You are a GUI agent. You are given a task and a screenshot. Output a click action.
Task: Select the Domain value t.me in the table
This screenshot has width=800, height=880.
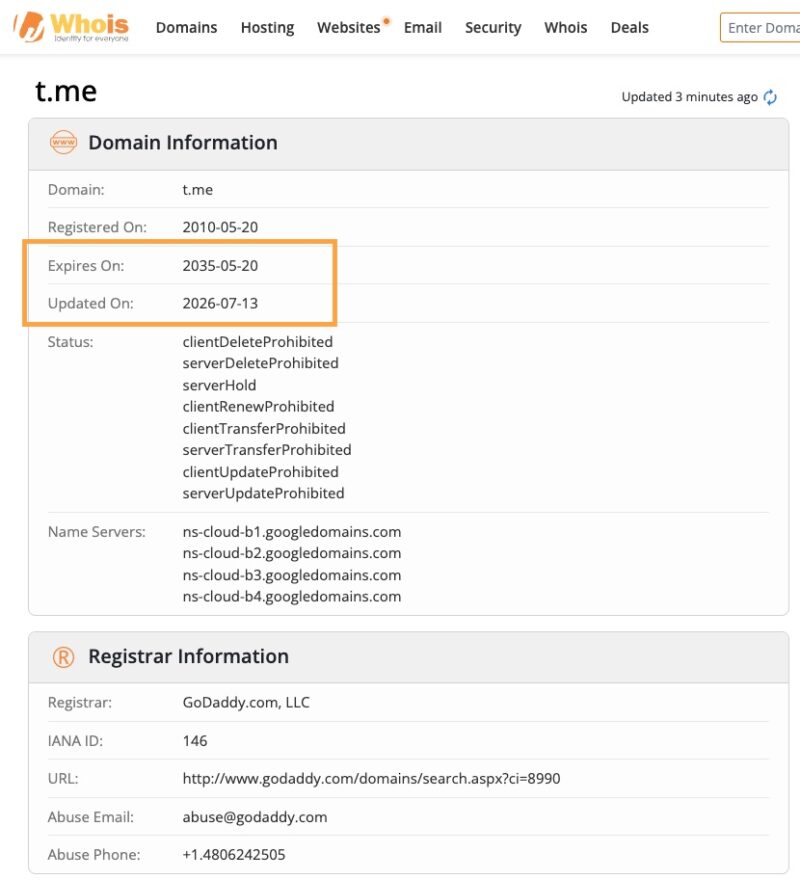(198, 190)
